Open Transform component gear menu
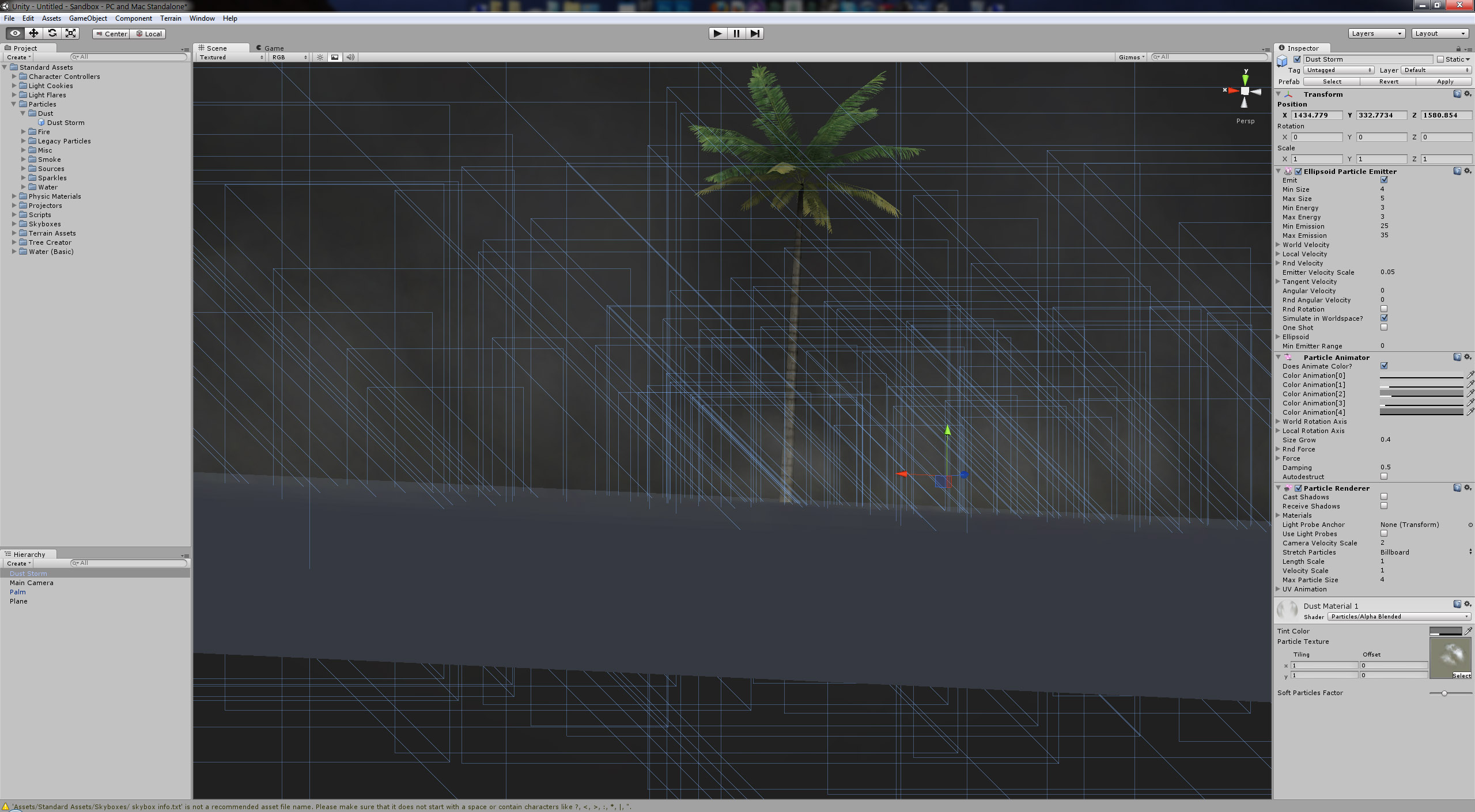 pyautogui.click(x=1468, y=94)
